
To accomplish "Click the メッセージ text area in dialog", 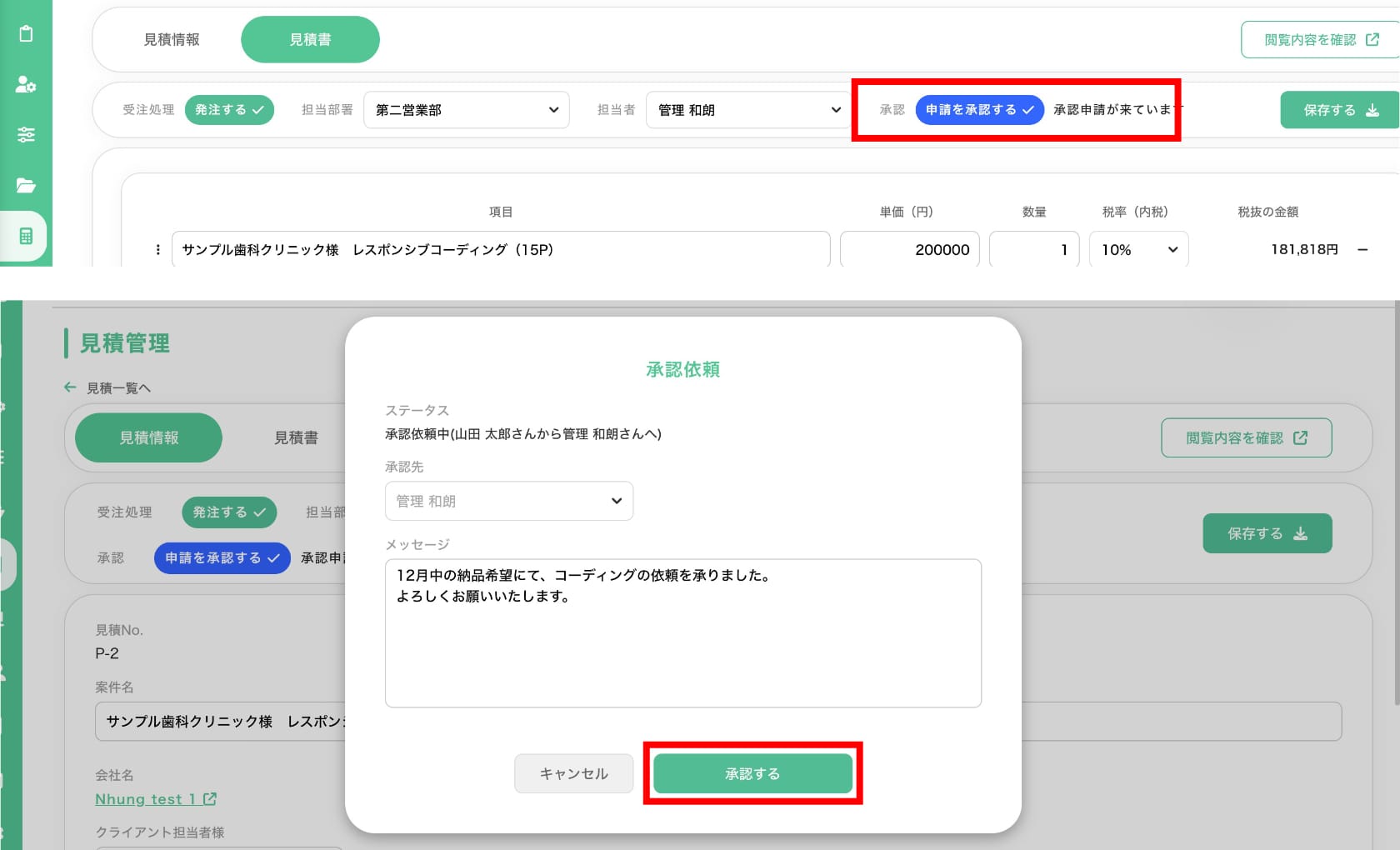I will tap(683, 633).
